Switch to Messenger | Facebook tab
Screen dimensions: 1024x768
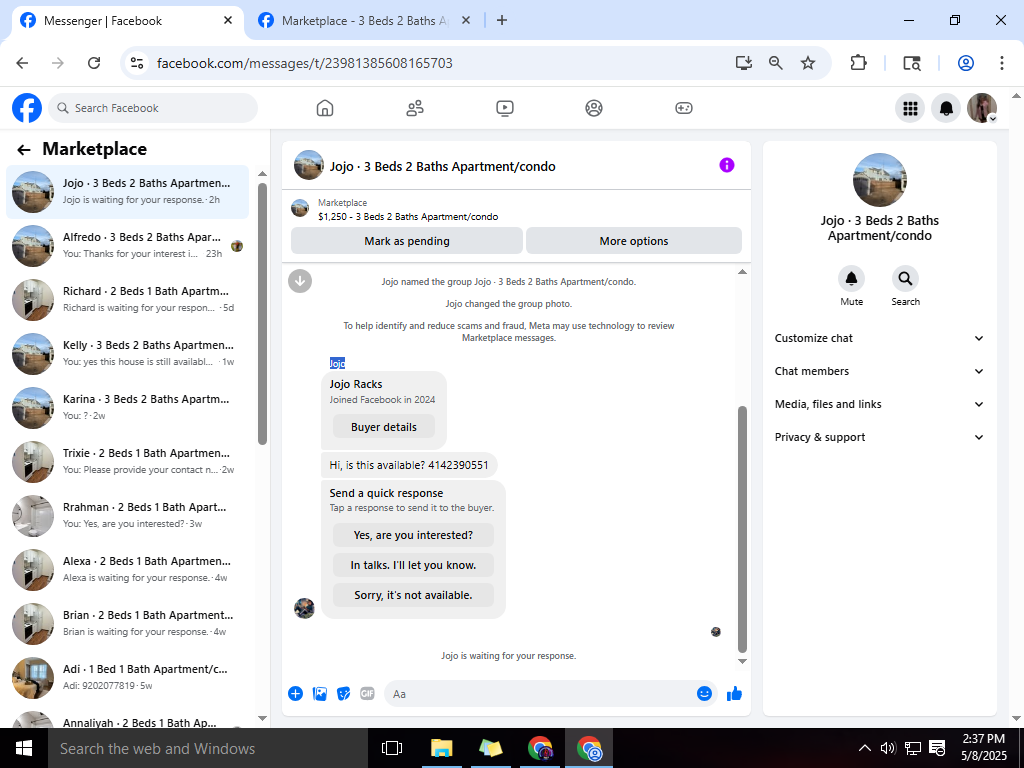pyautogui.click(x=127, y=21)
